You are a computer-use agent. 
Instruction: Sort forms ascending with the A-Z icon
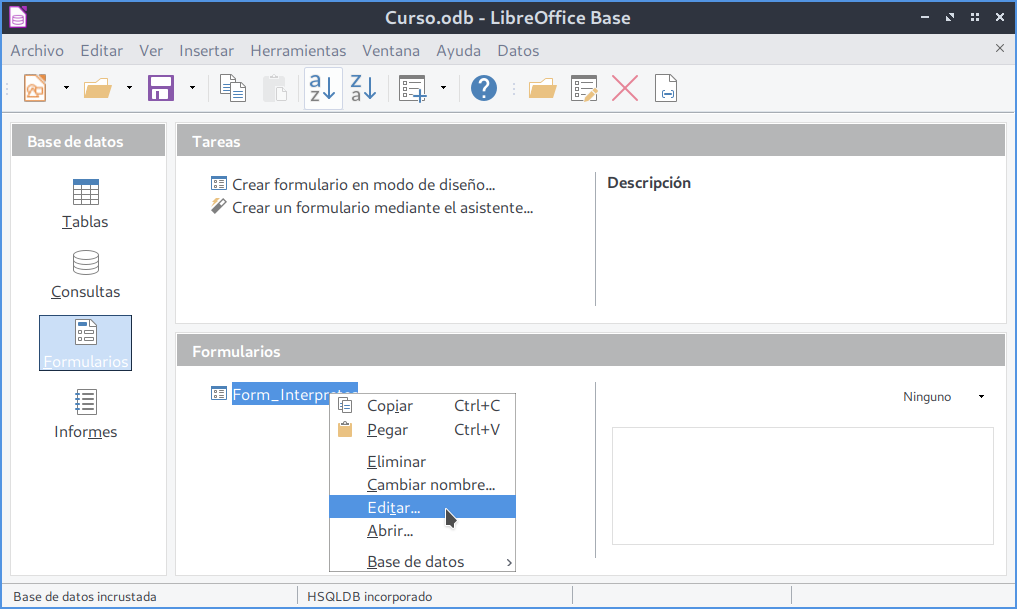coord(322,88)
